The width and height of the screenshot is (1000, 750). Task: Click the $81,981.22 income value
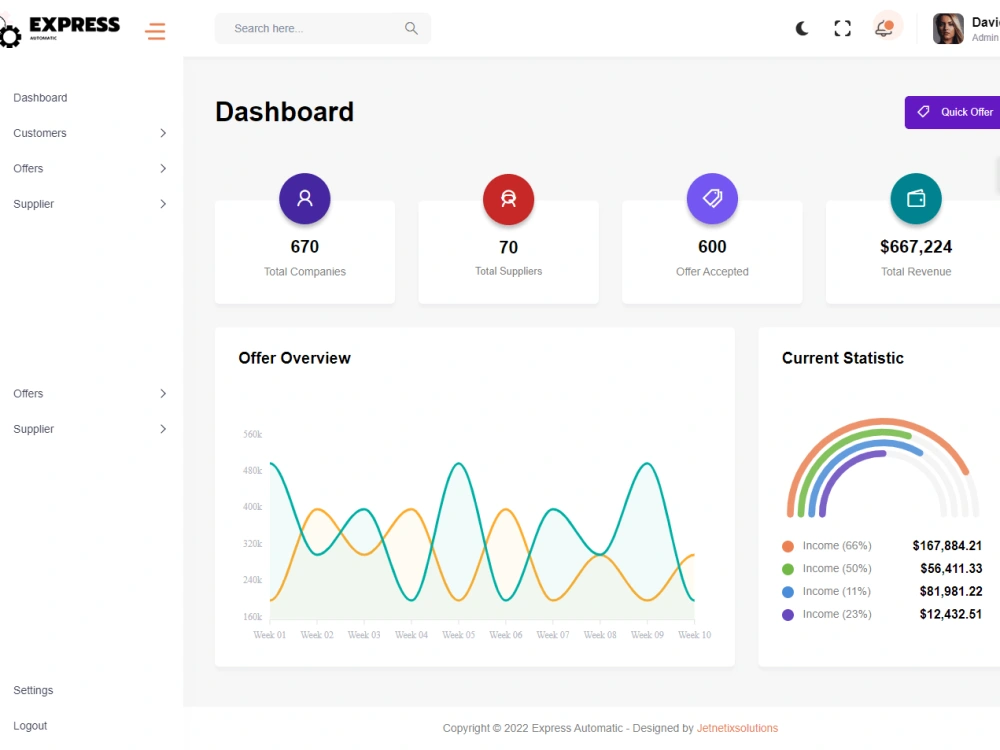[x=951, y=591]
